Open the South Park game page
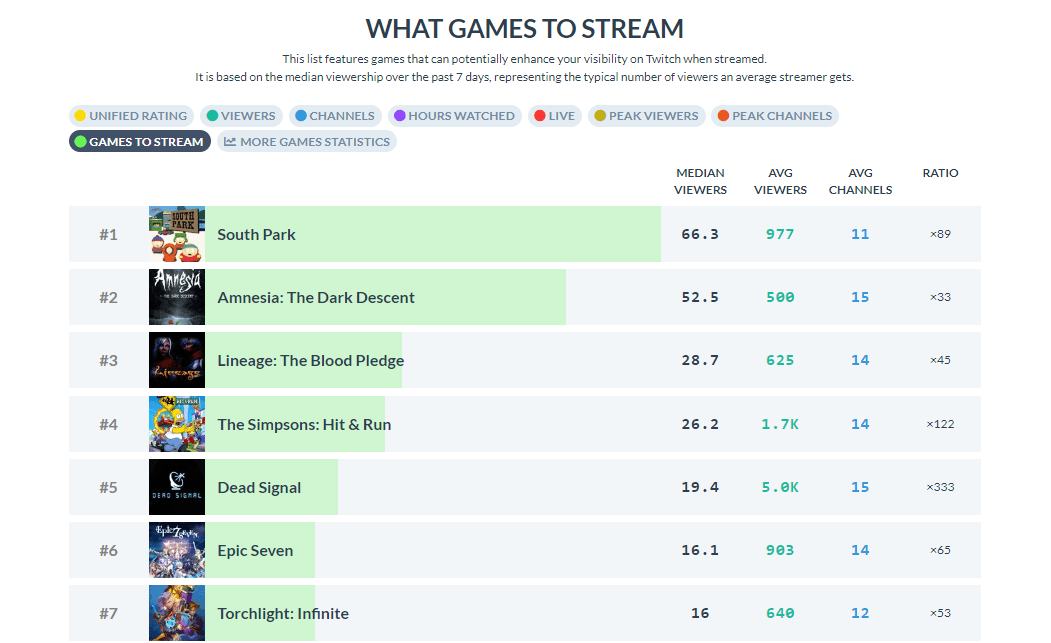This screenshot has height=643, width=1051. point(255,234)
